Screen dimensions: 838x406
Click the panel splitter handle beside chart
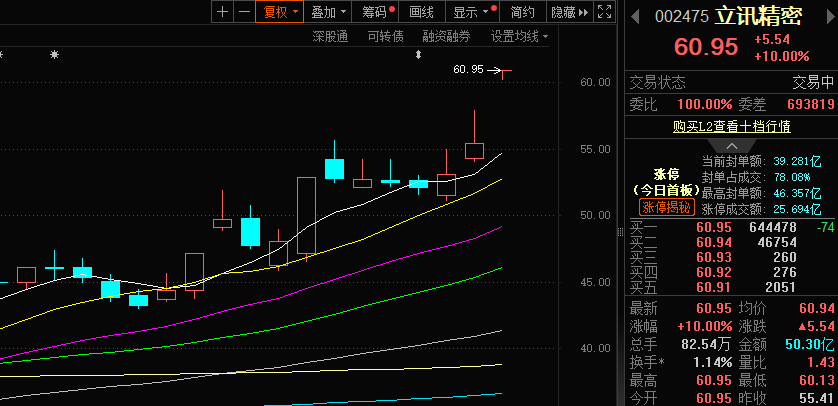click(620, 232)
